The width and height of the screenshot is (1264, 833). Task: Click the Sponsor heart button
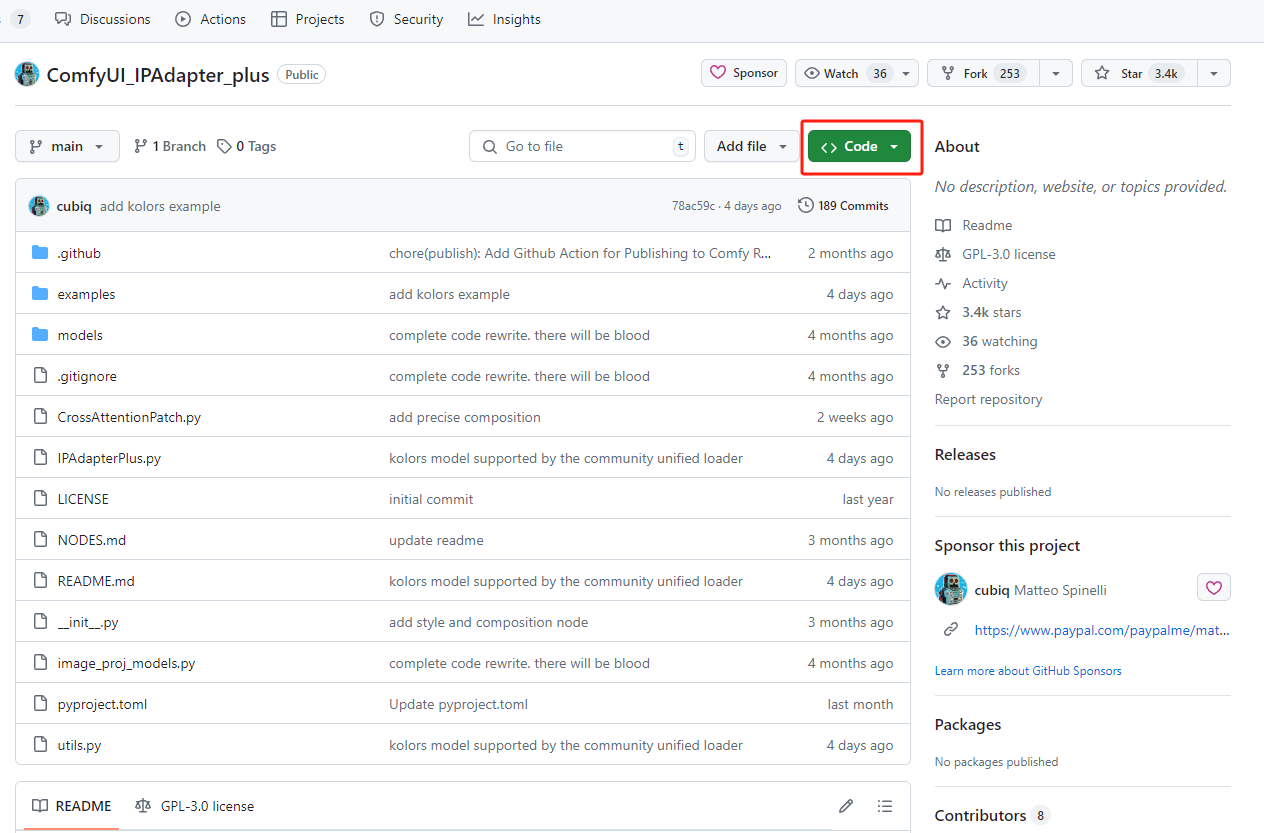[744, 73]
